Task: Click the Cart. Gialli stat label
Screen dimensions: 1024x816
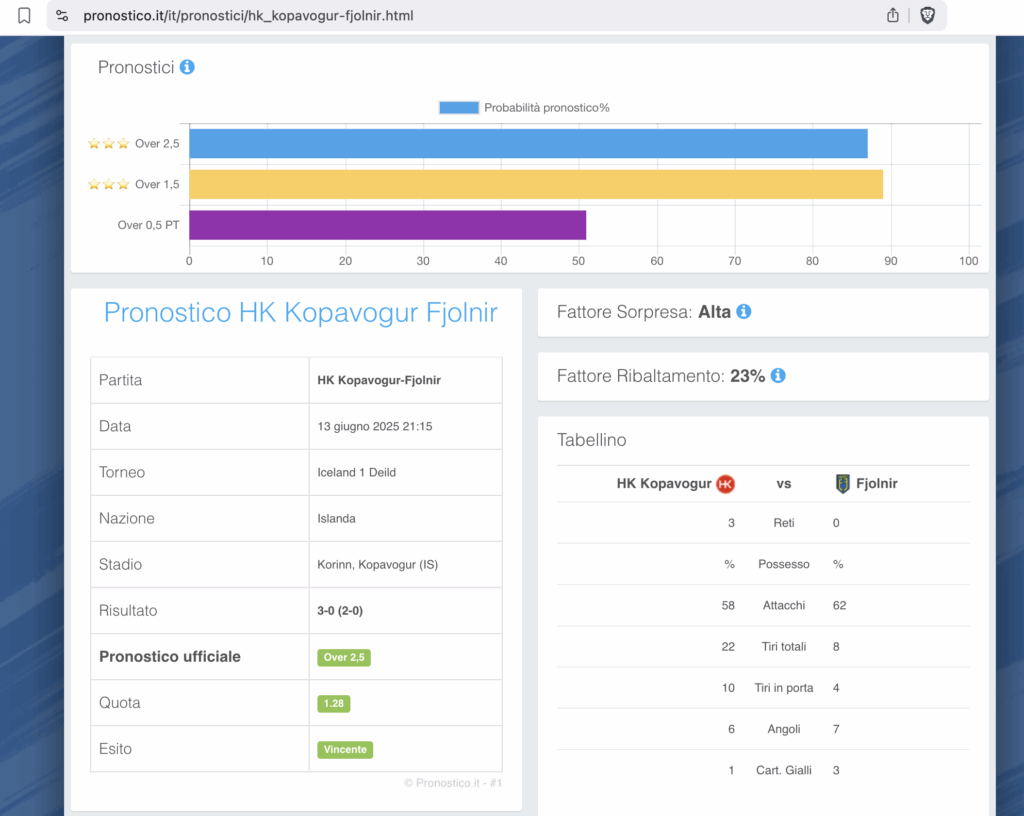Action: [784, 770]
